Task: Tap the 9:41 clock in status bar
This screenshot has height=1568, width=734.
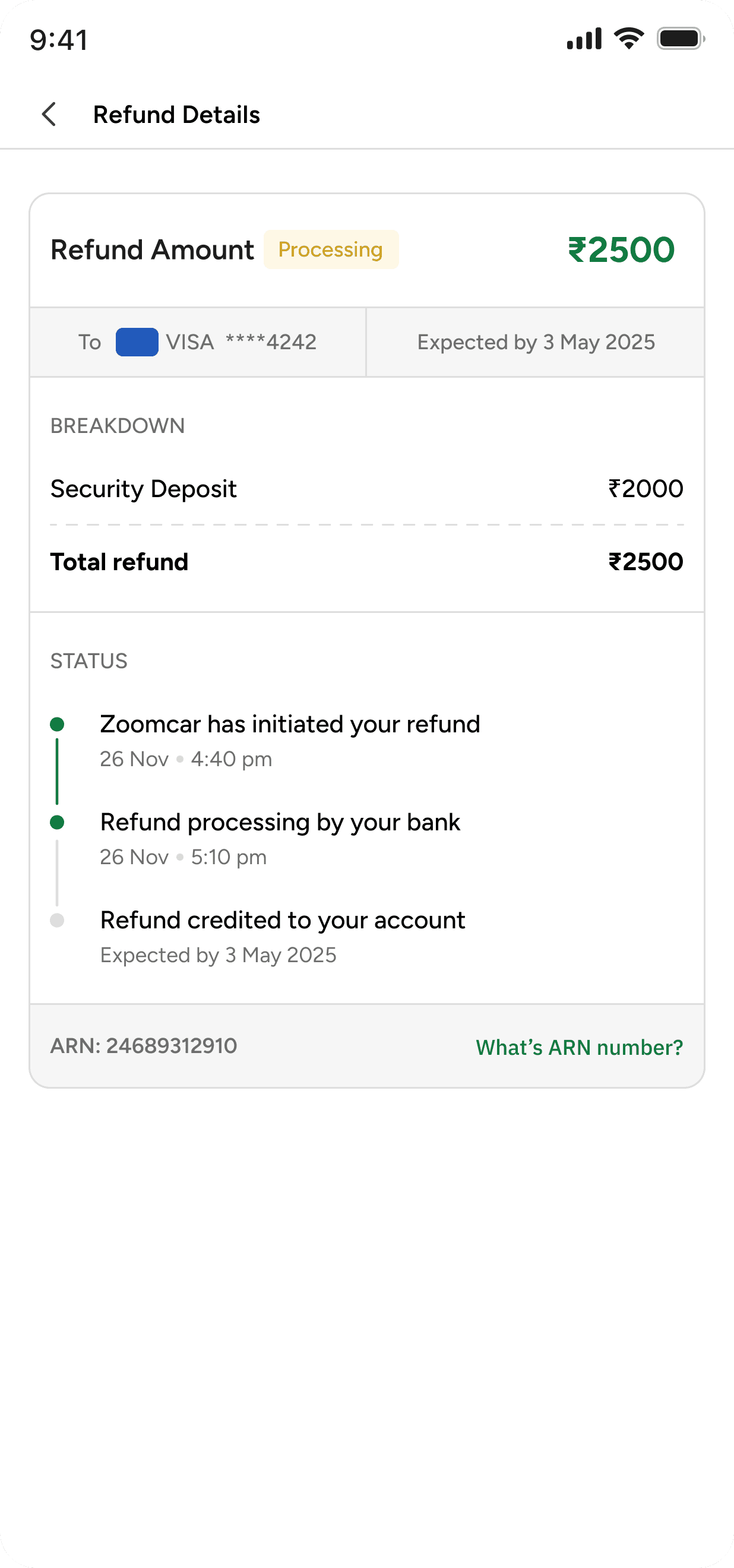Action: pyautogui.click(x=59, y=40)
